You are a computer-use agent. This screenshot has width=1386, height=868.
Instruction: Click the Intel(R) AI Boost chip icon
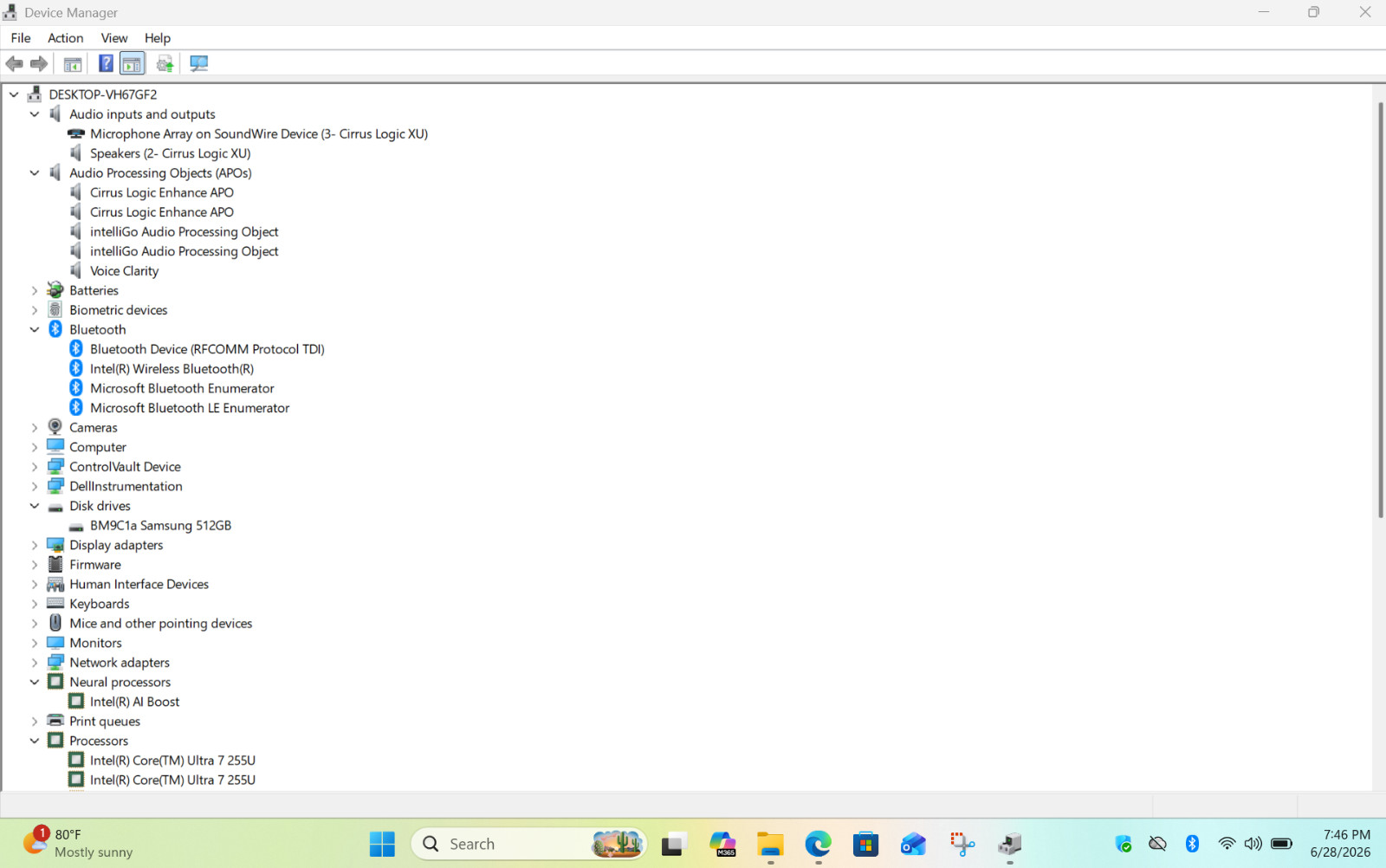(76, 702)
